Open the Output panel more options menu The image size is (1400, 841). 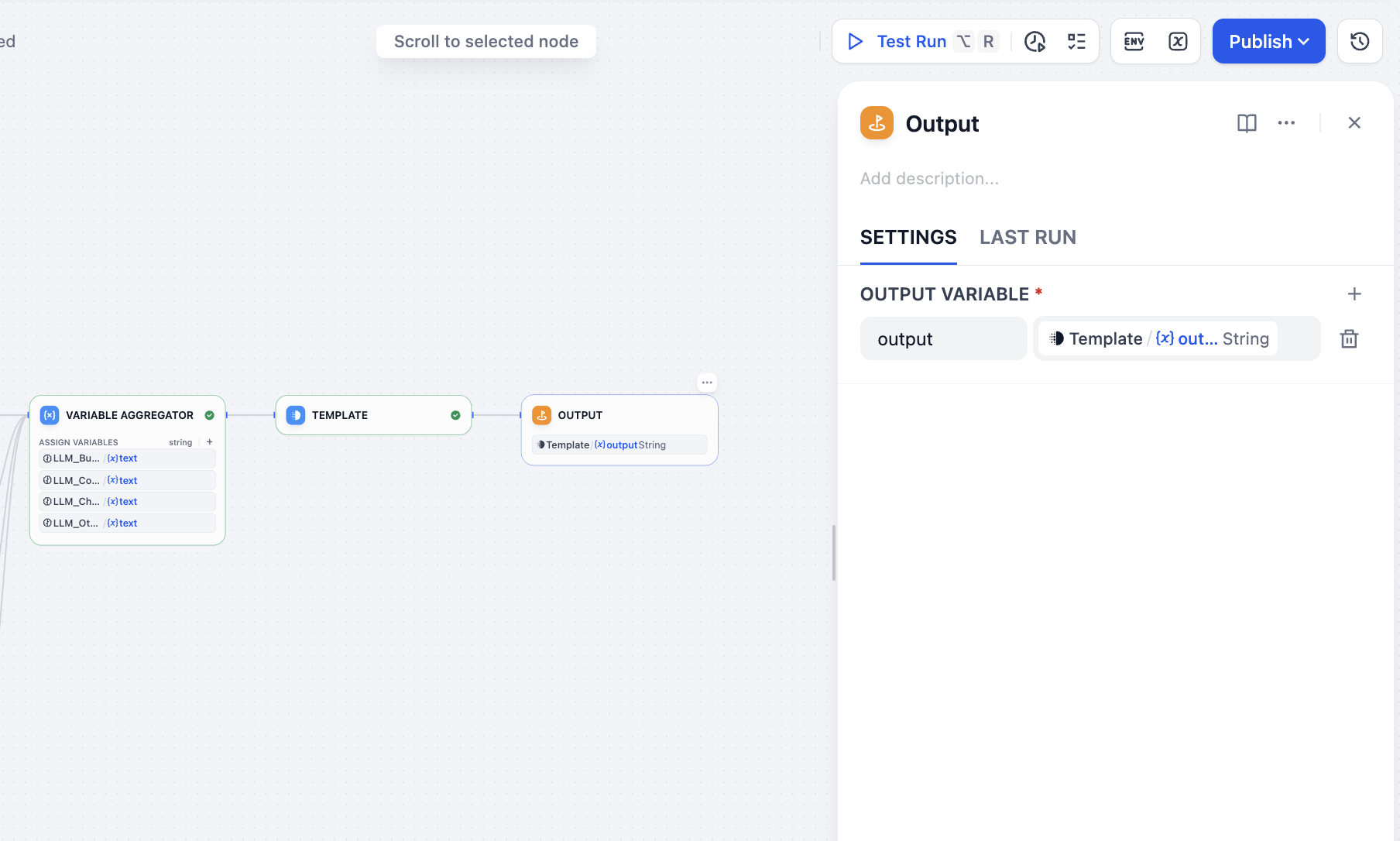pyautogui.click(x=1286, y=123)
